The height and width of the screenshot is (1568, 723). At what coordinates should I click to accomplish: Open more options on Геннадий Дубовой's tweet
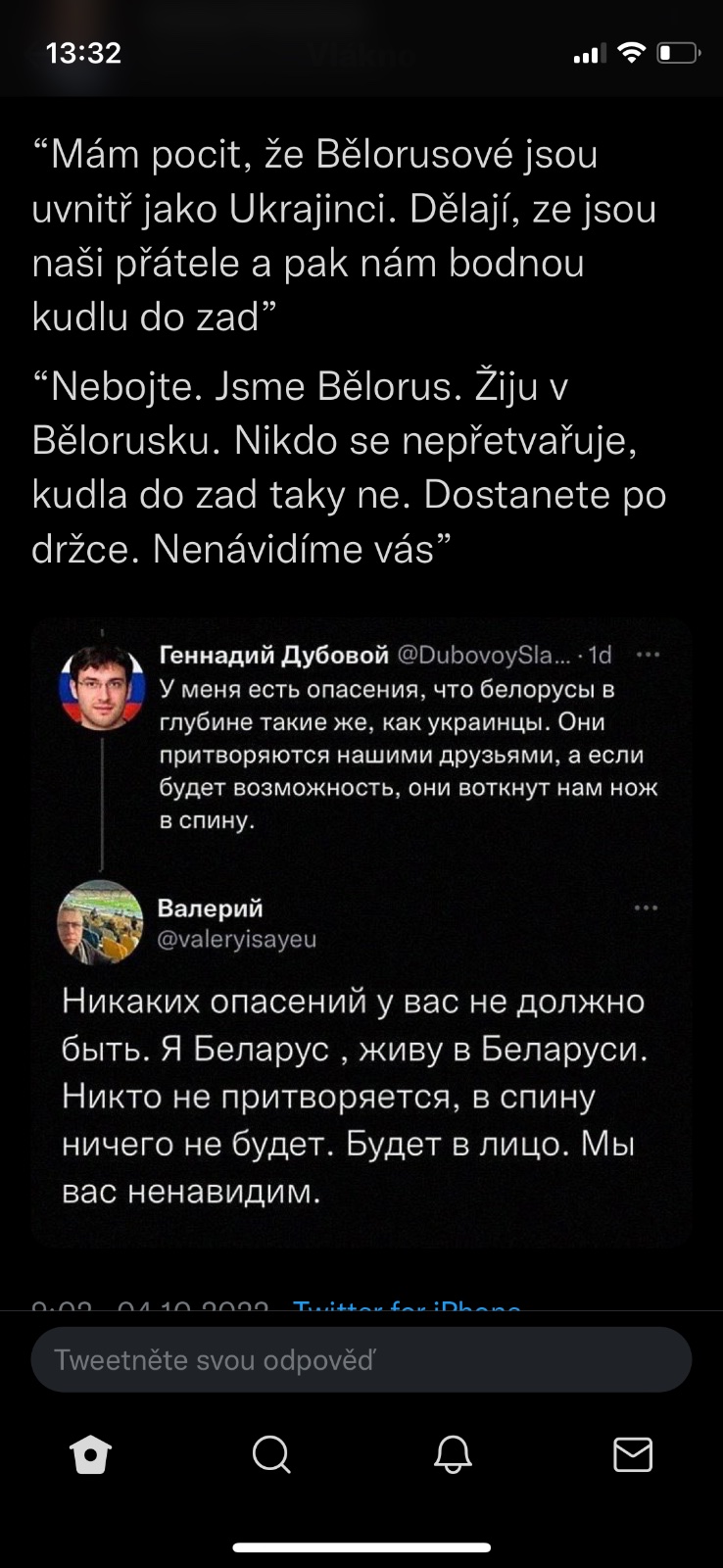click(648, 655)
